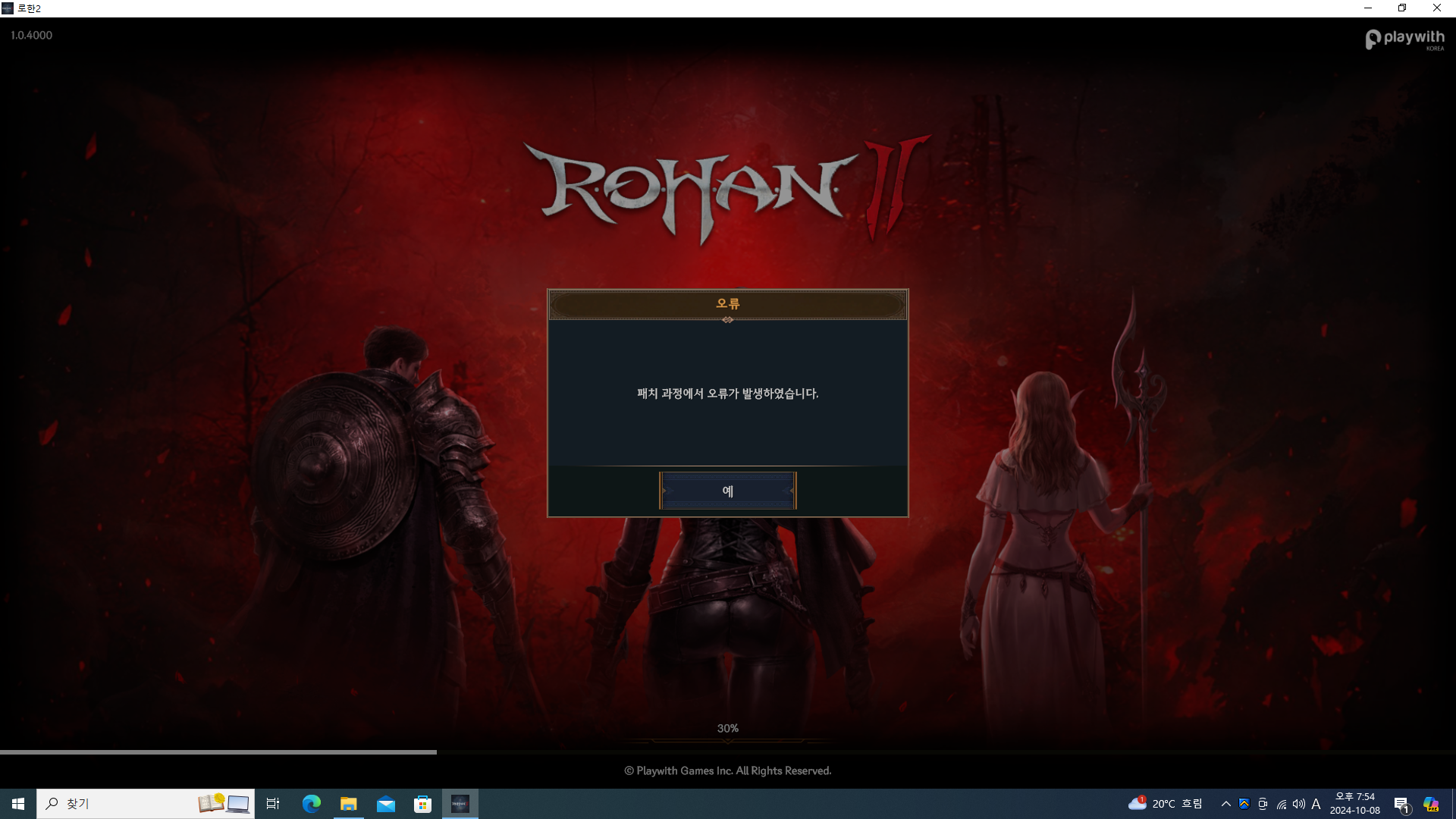This screenshot has width=1456, height=819.
Task: Click the Rohan2 game taskbar icon
Action: pyautogui.click(x=460, y=804)
